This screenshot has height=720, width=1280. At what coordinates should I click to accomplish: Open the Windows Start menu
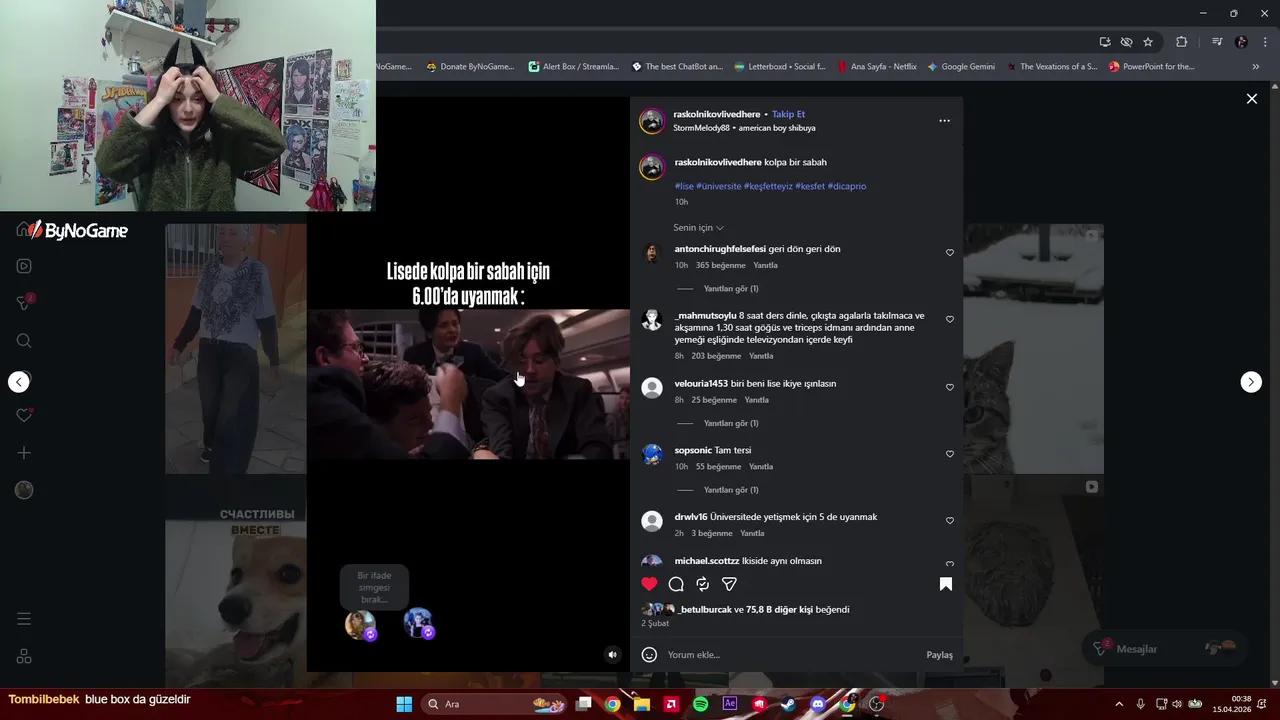click(404, 704)
